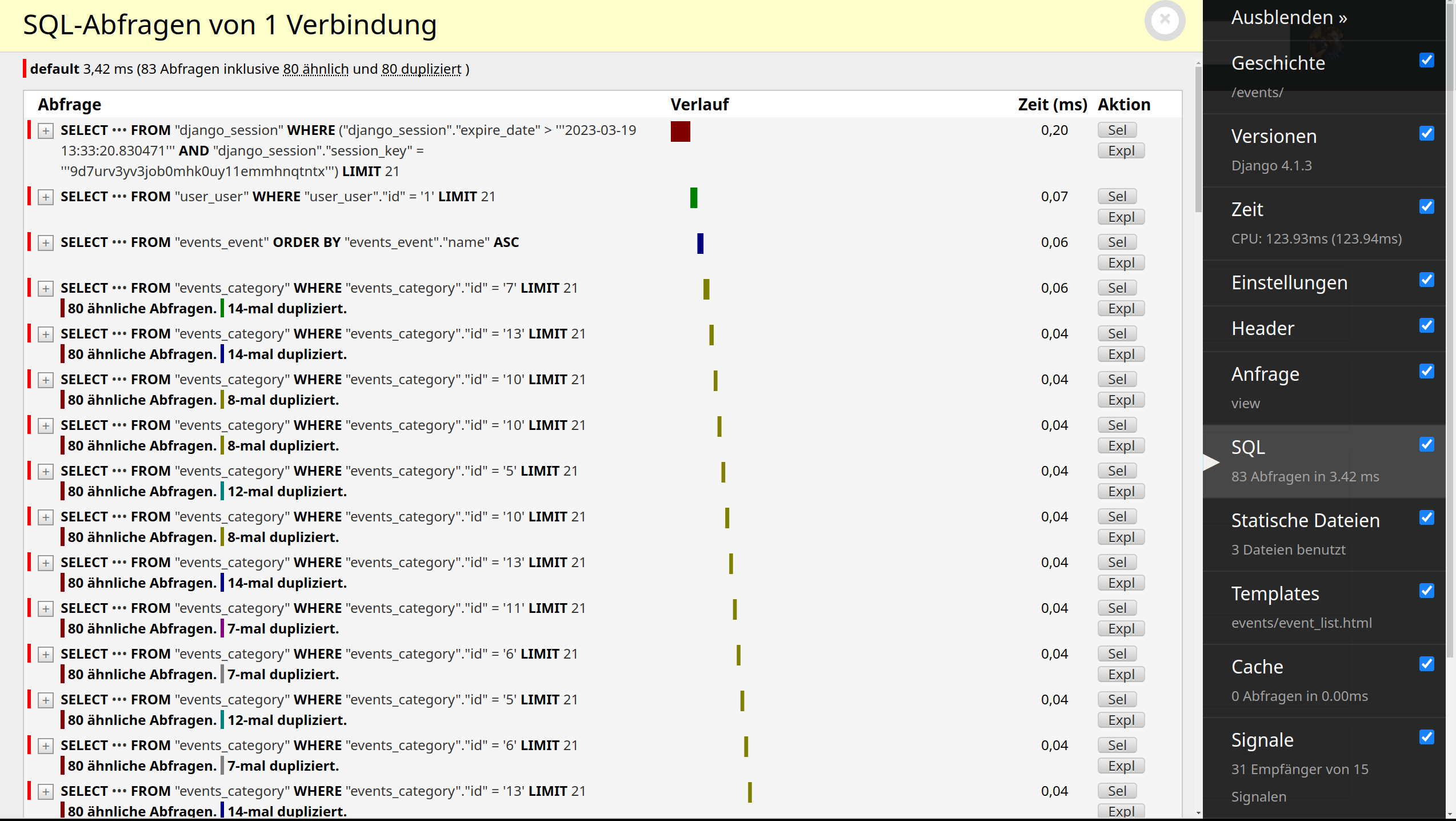Disable the Templates panel checkbox
Screen dimensions: 1456x821
(1427, 591)
